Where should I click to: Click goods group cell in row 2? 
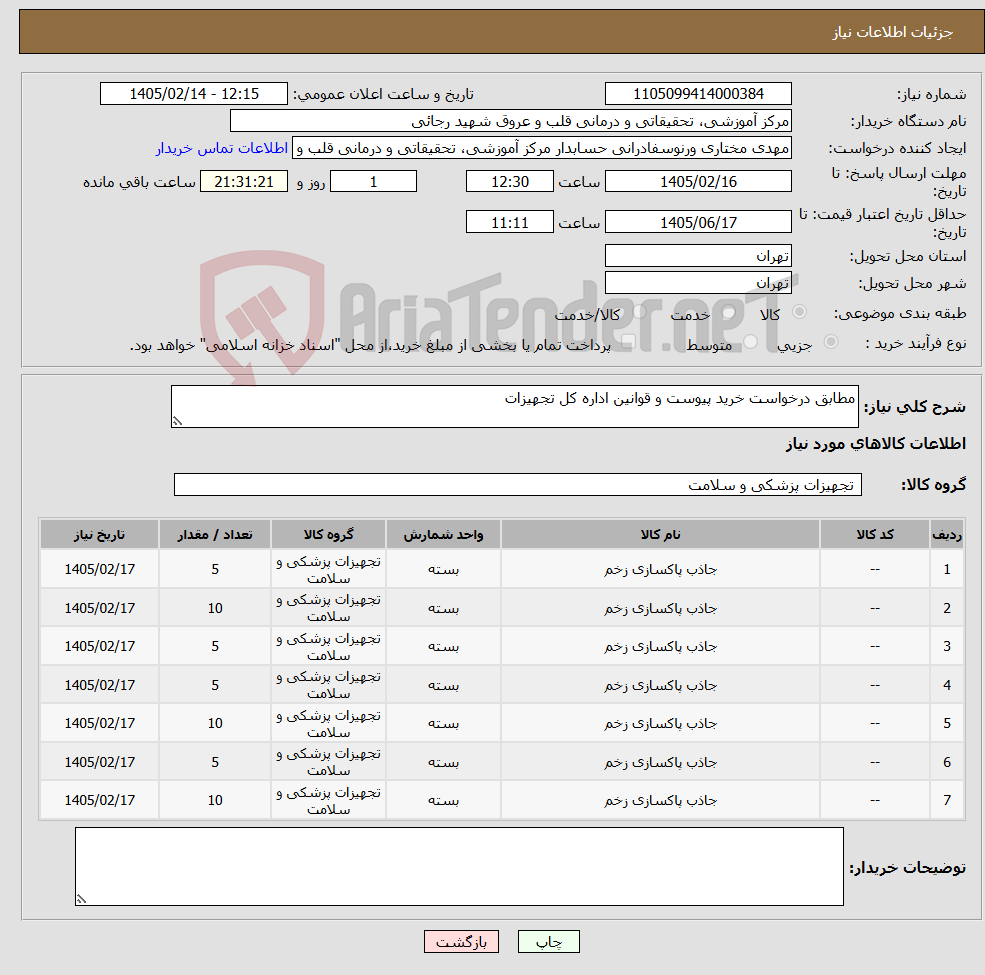328,607
